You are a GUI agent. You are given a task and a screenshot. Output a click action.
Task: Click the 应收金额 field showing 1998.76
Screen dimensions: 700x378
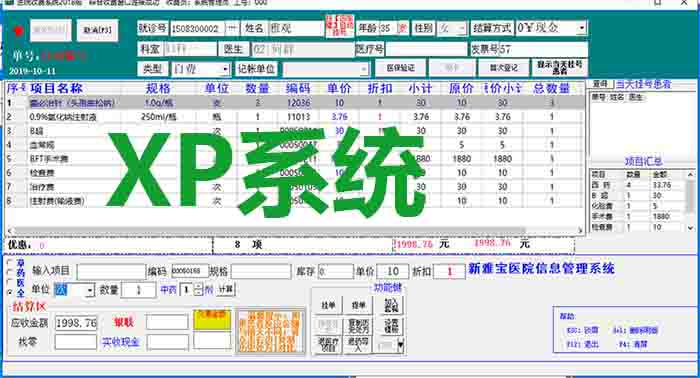point(76,323)
